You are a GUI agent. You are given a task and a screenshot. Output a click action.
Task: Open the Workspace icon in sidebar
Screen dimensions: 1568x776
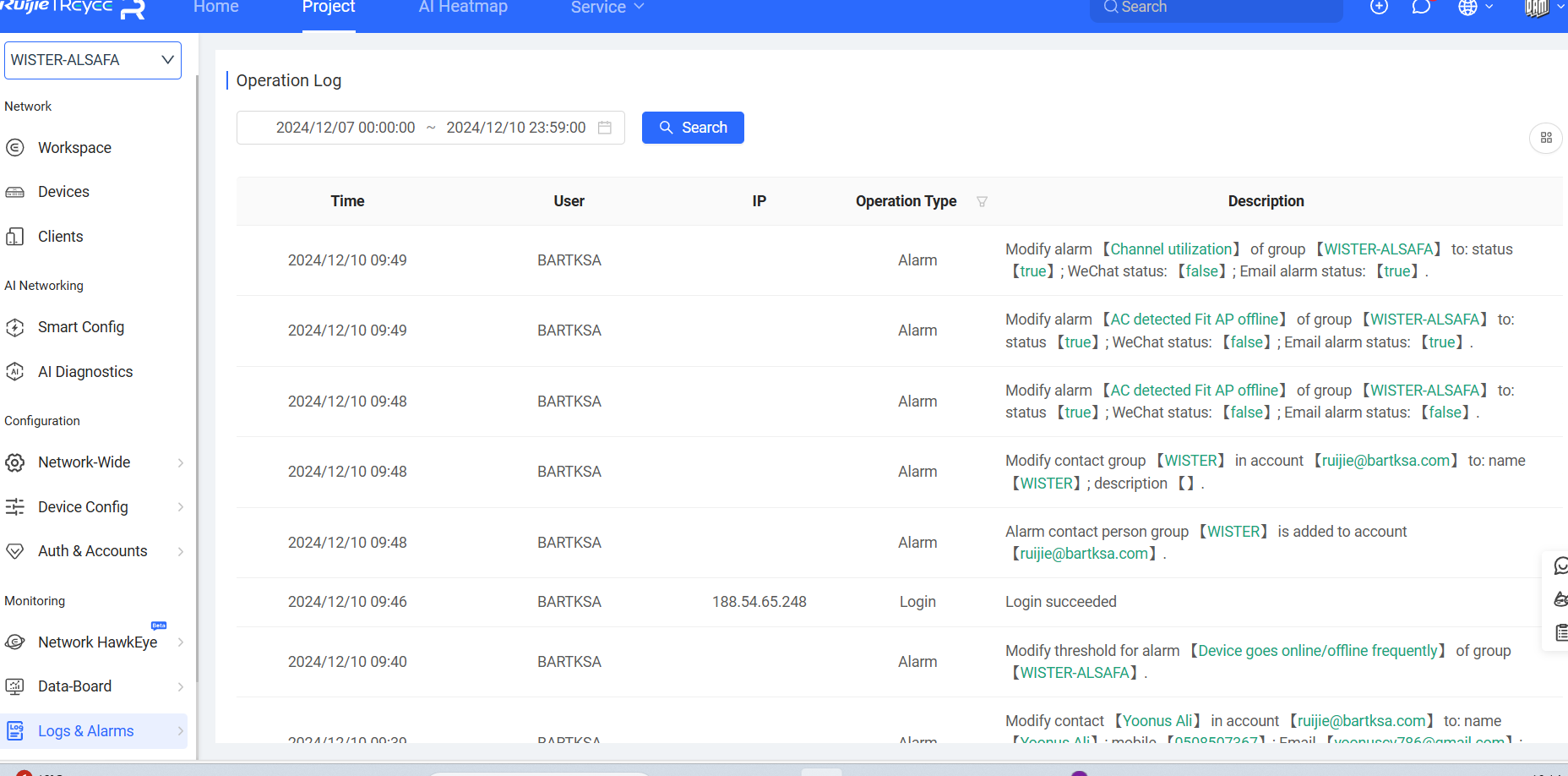[15, 148]
